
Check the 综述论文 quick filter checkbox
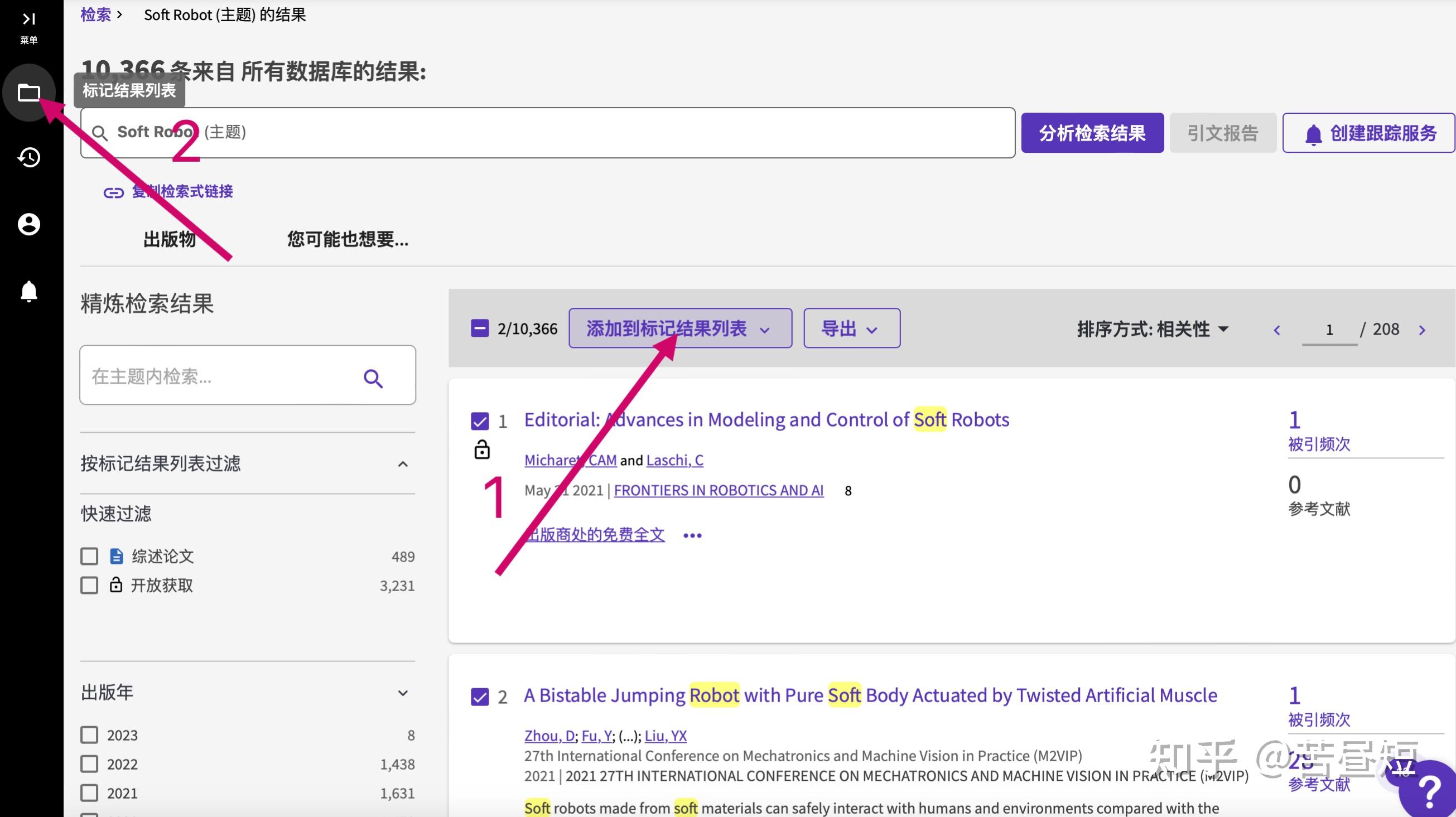click(x=89, y=556)
